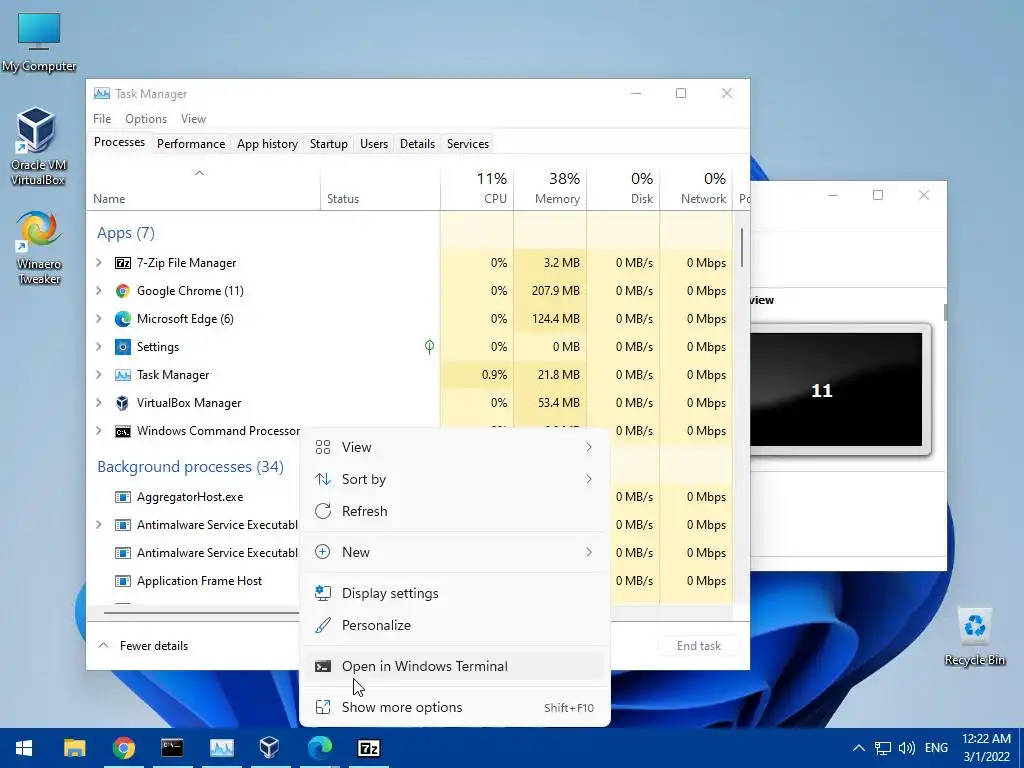Click the 7-Zip File Manager process icon

[123, 263]
